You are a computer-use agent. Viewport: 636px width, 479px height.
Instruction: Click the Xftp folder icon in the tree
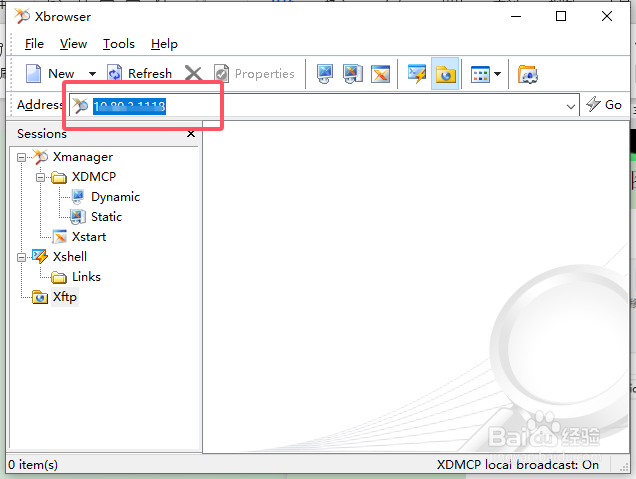40,297
